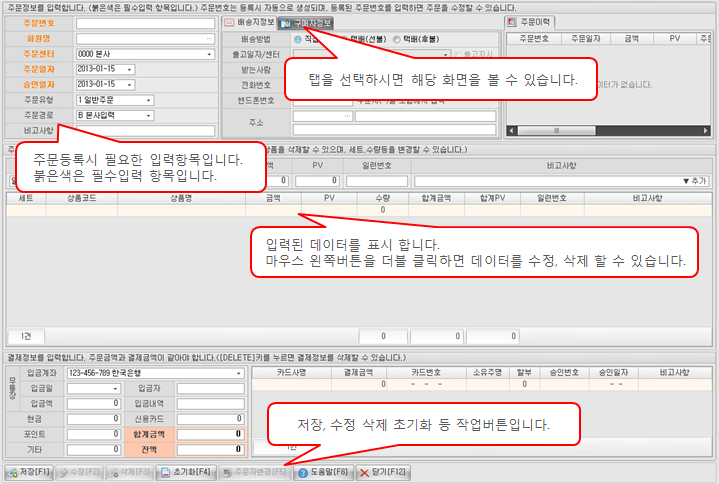Click the 주문이력 horizontal scrollbar thumb
This screenshot has width=719, height=484.
556,131
